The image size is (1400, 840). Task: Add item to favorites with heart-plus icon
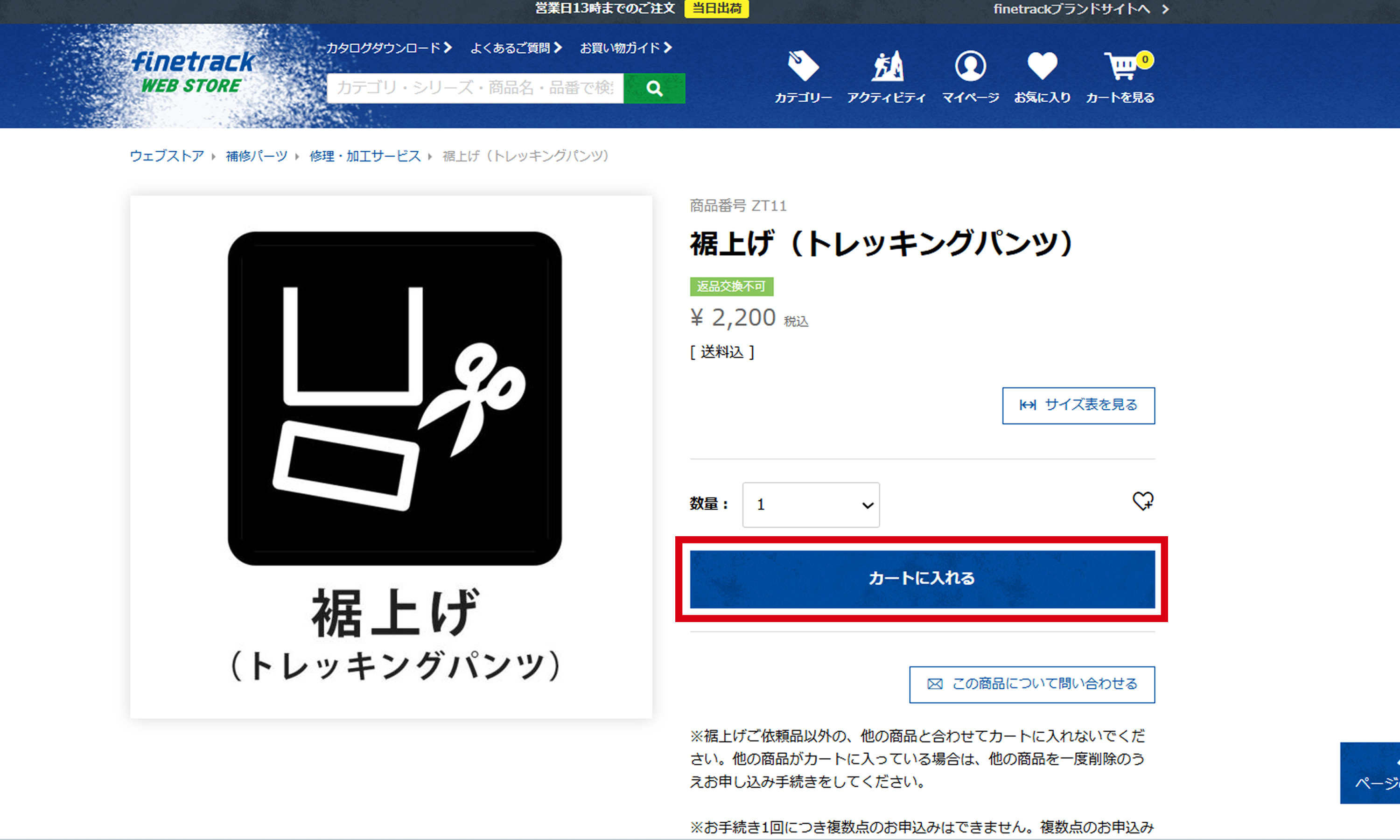(1142, 501)
